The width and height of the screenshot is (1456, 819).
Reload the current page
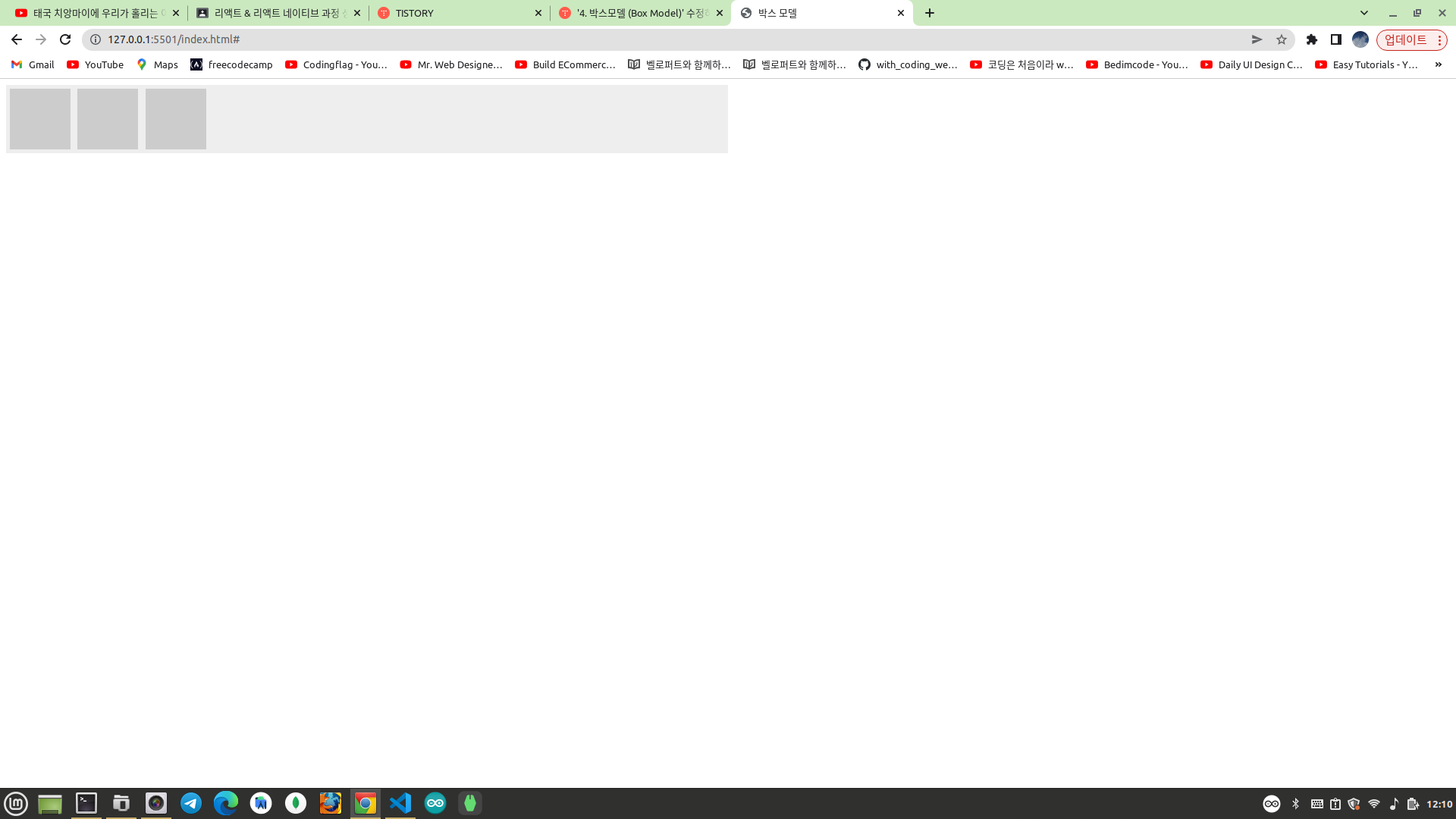click(x=65, y=39)
